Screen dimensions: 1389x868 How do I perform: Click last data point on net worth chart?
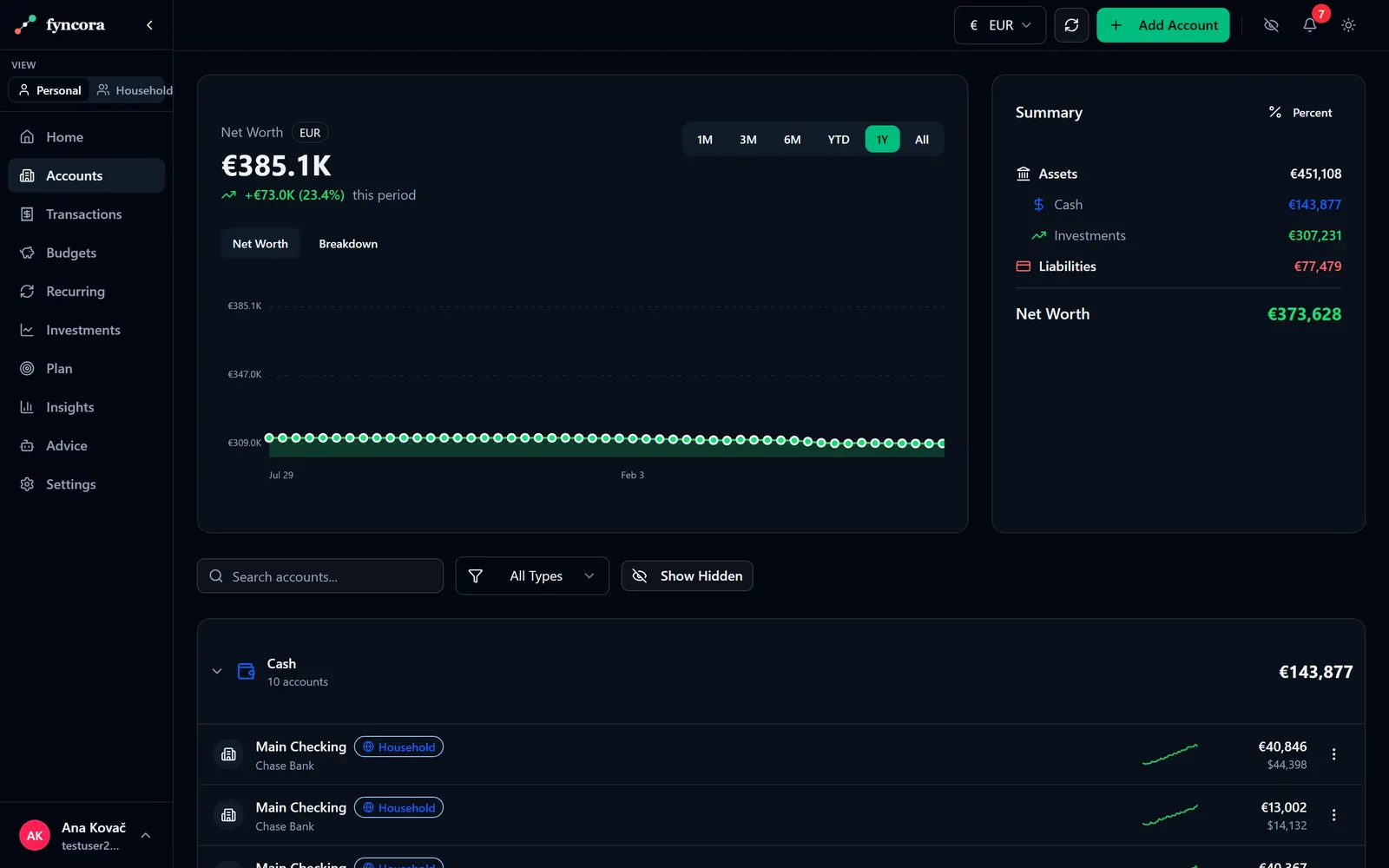[942, 444]
